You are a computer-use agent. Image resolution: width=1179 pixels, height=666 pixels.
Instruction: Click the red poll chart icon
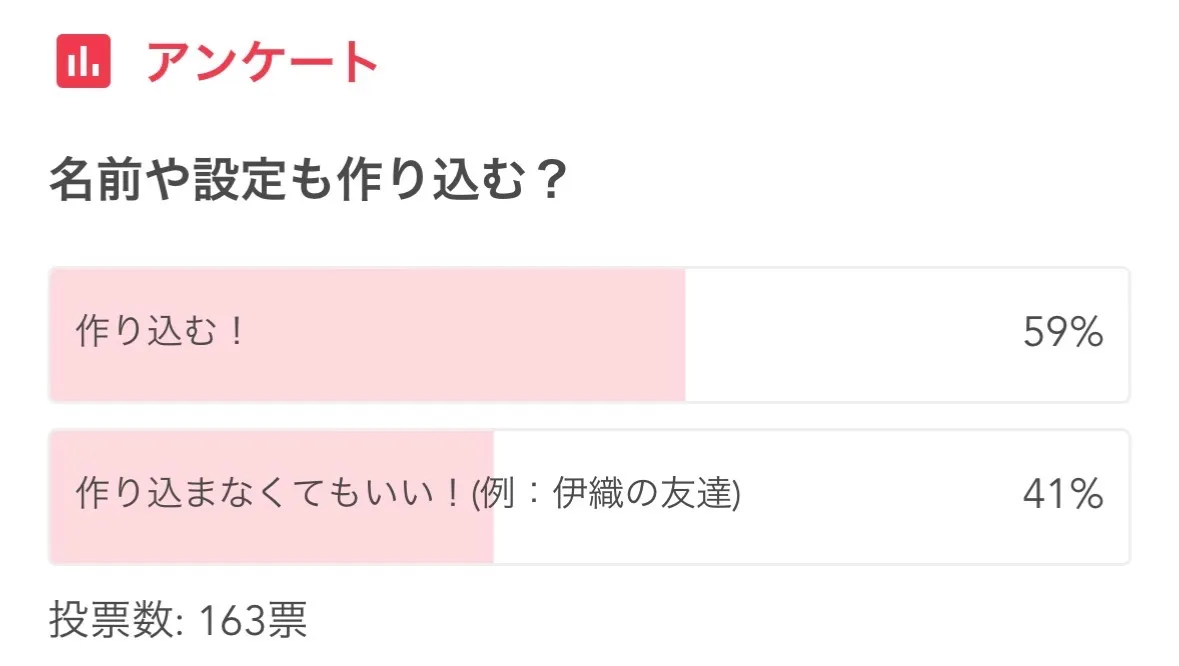coord(83,62)
